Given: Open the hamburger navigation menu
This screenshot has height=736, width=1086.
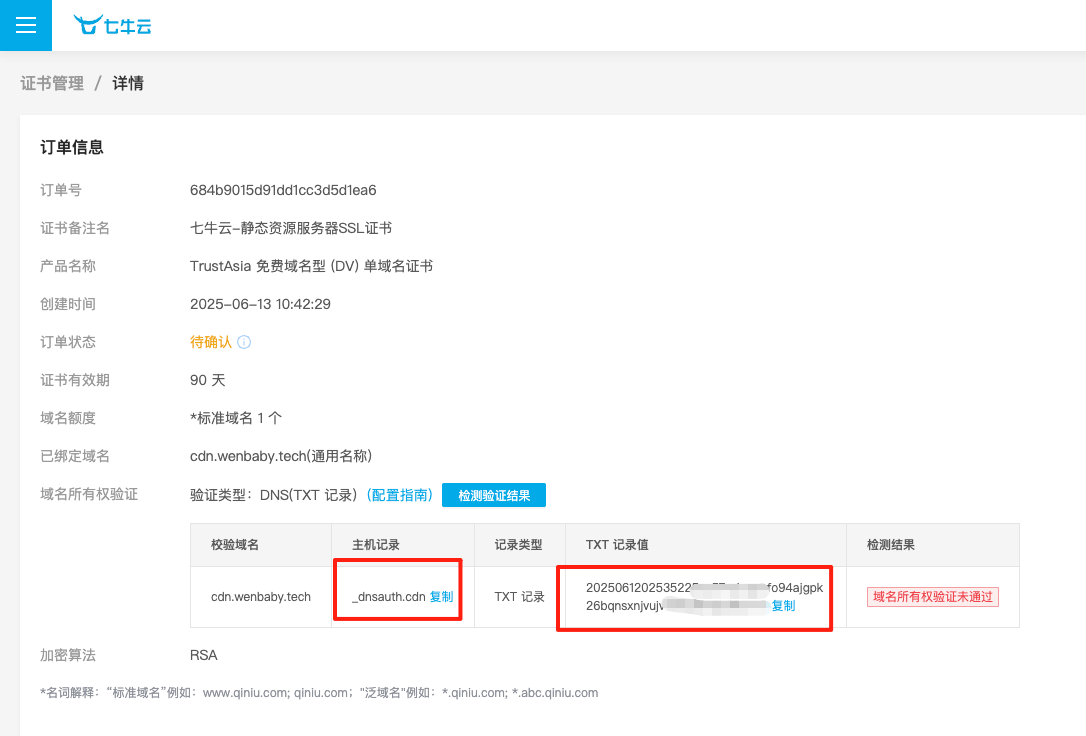Looking at the screenshot, I should click(x=26, y=26).
